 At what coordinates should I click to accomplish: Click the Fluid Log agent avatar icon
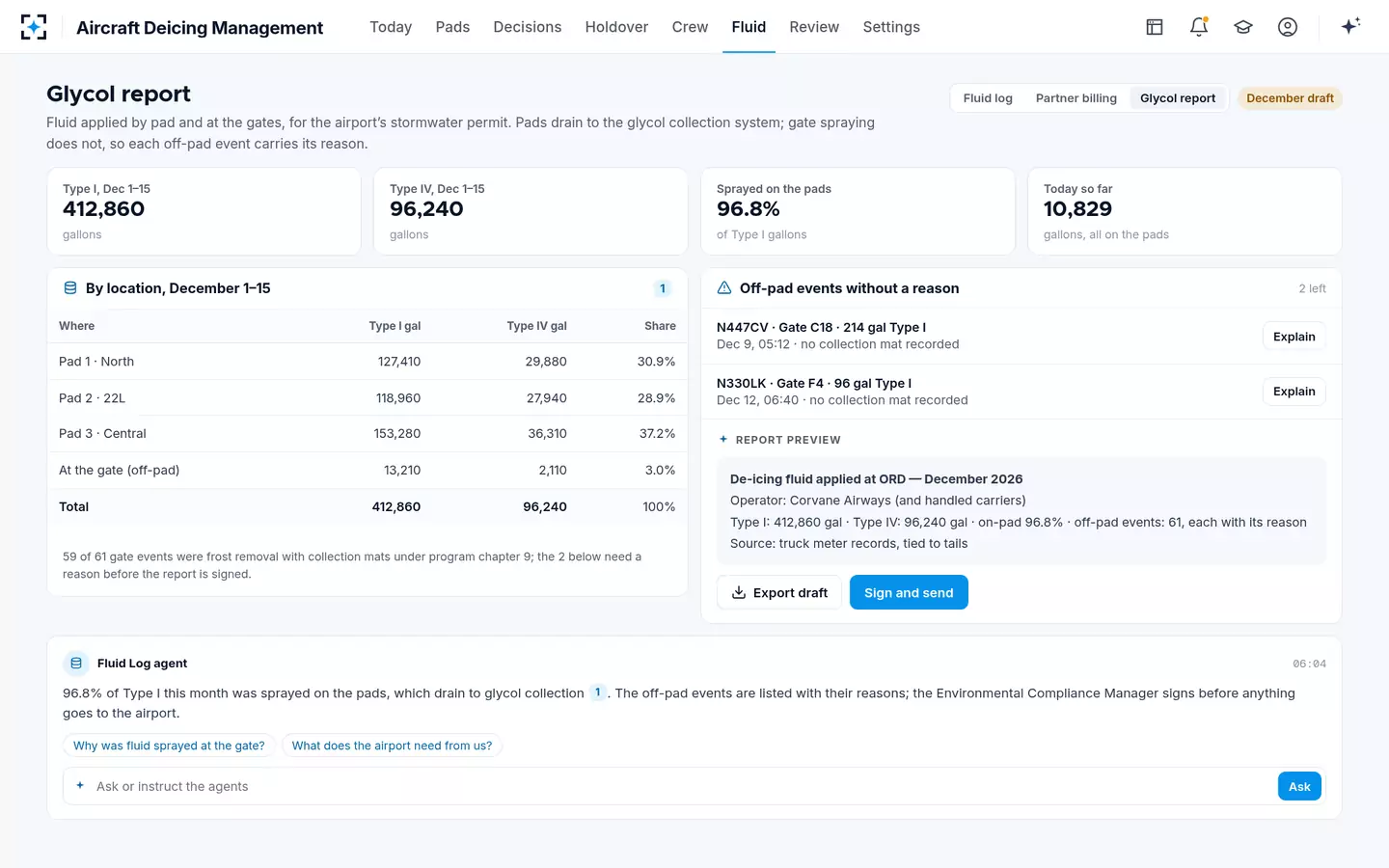(76, 664)
